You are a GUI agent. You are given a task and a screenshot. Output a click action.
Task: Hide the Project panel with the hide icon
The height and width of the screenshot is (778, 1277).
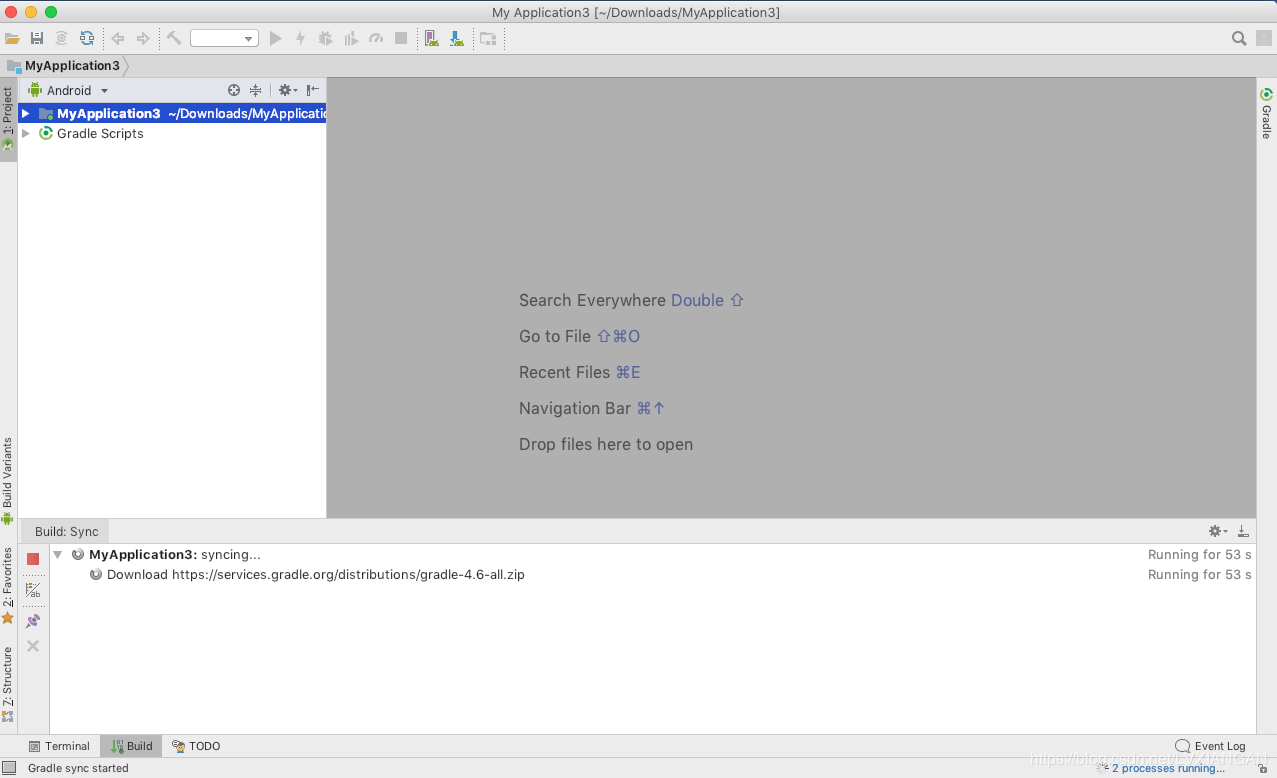(313, 90)
